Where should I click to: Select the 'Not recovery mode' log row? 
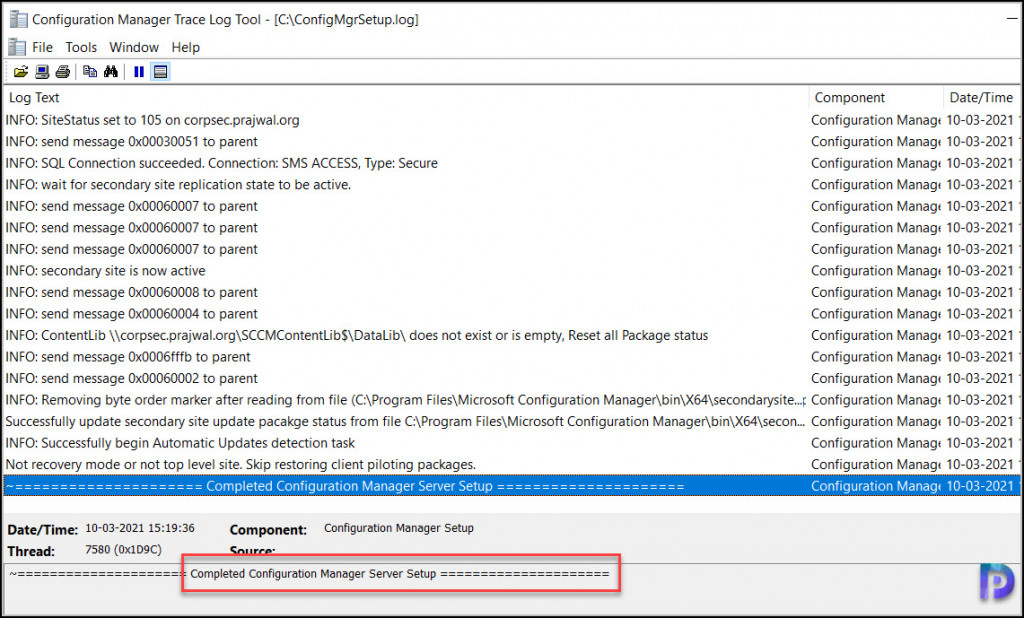511,464
